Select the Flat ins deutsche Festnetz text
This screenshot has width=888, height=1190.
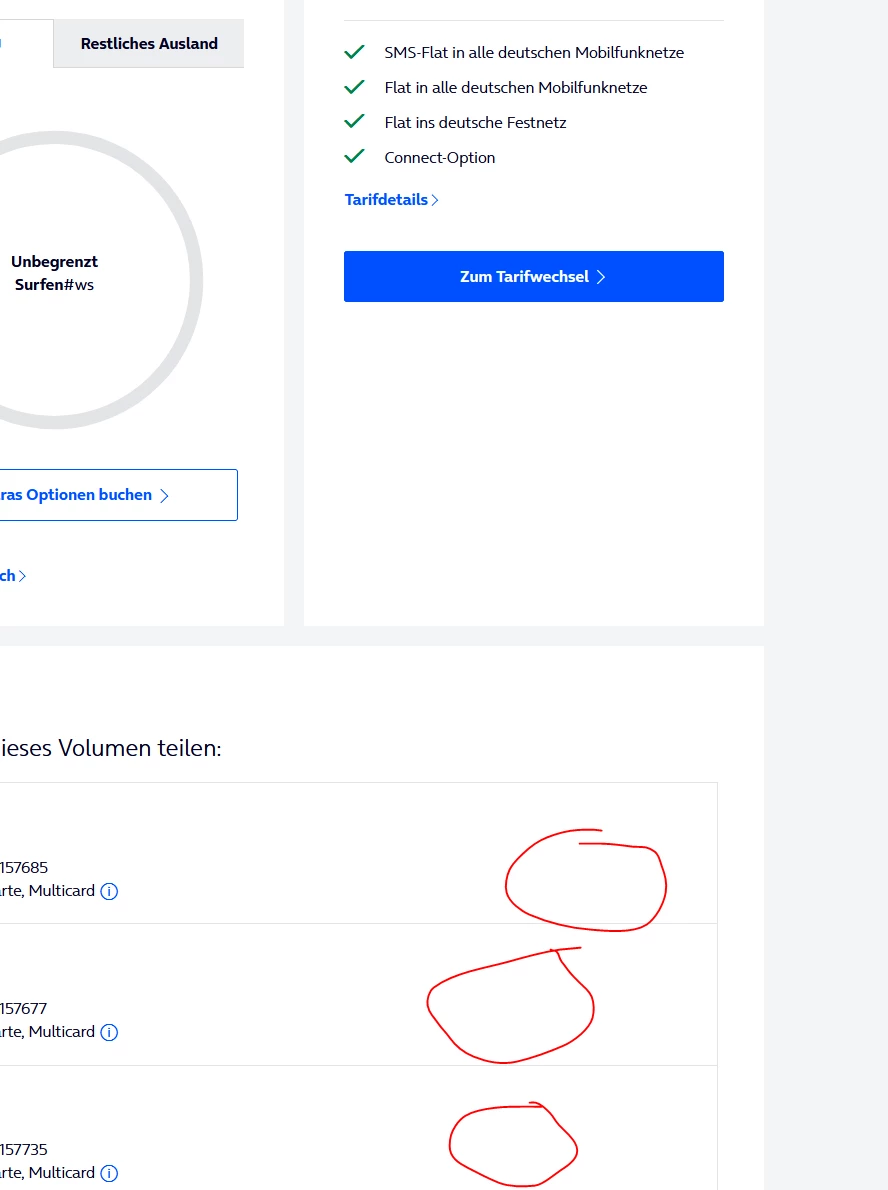click(475, 122)
